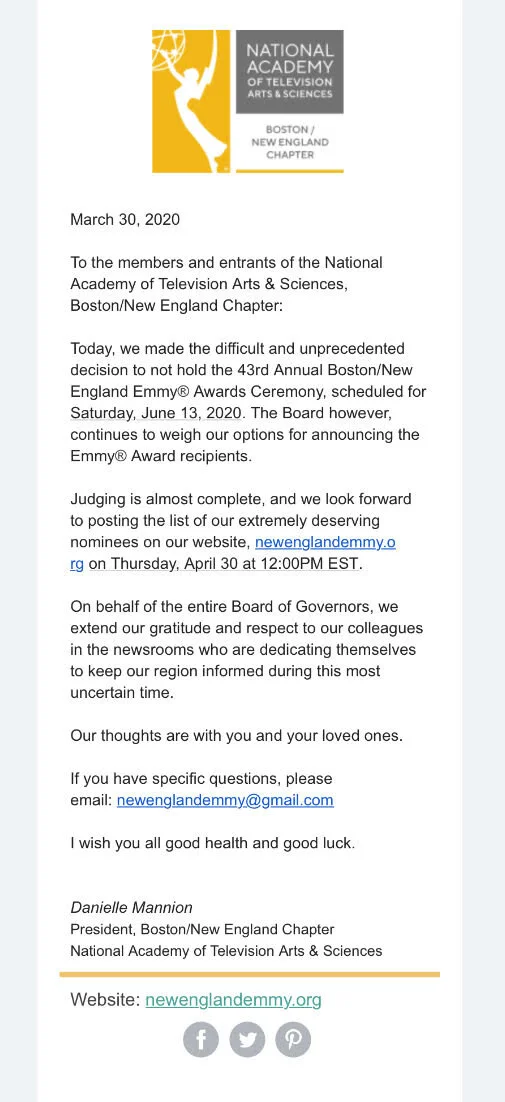The width and height of the screenshot is (505, 1102).
Task: Open the Twitter bird icon
Action: point(247,1039)
